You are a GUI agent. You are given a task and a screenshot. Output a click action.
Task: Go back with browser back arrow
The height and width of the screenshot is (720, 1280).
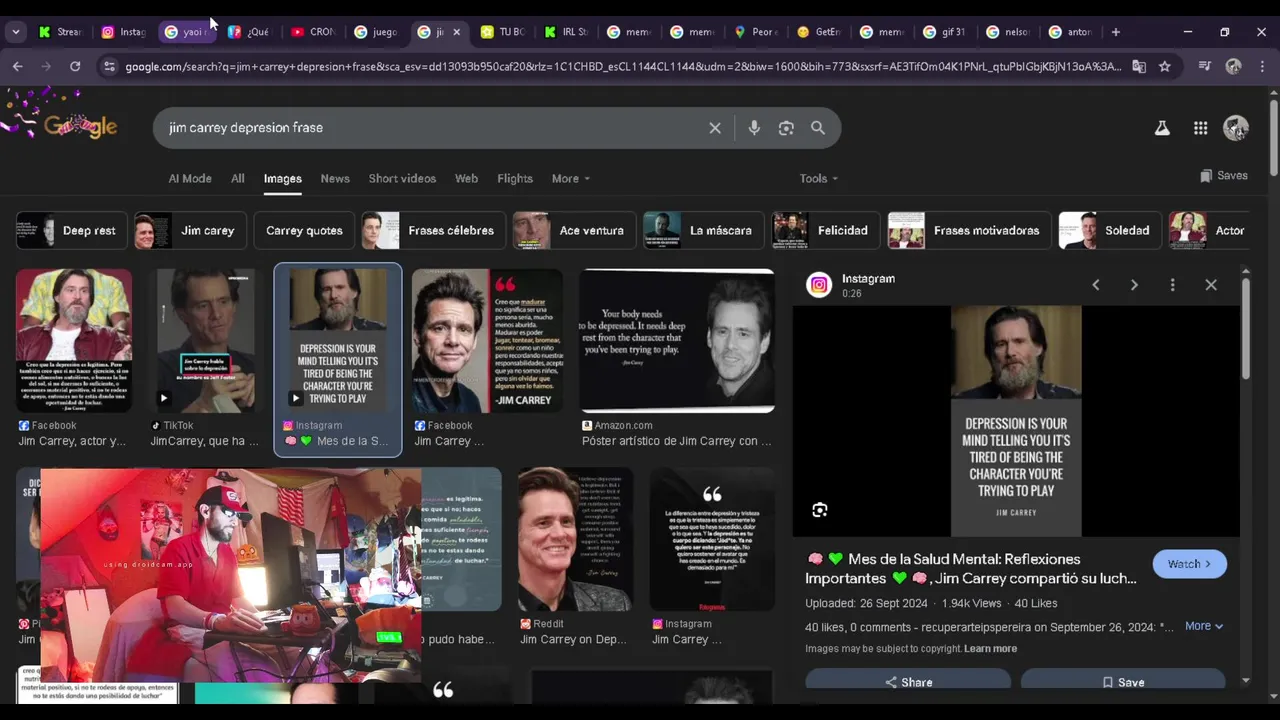coord(18,66)
